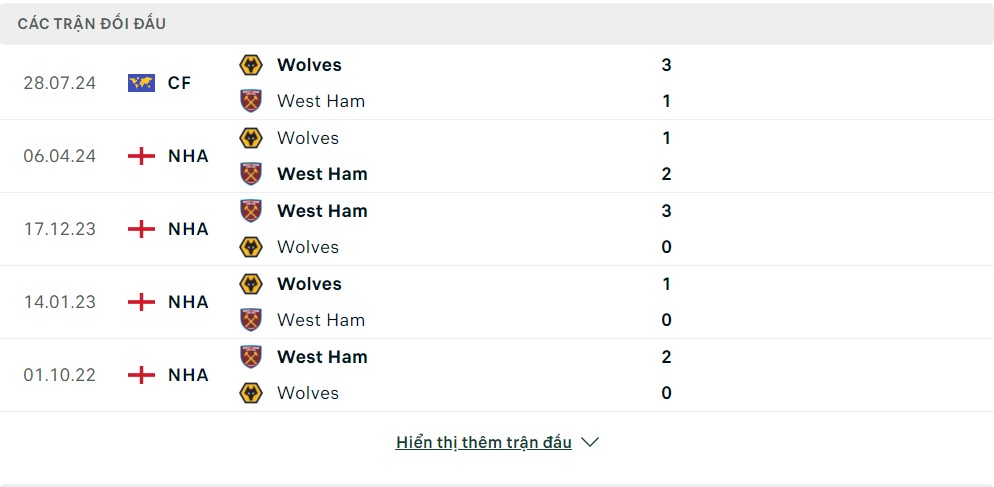Click the world flag icon beside CF
The image size is (994, 487).
point(141,83)
